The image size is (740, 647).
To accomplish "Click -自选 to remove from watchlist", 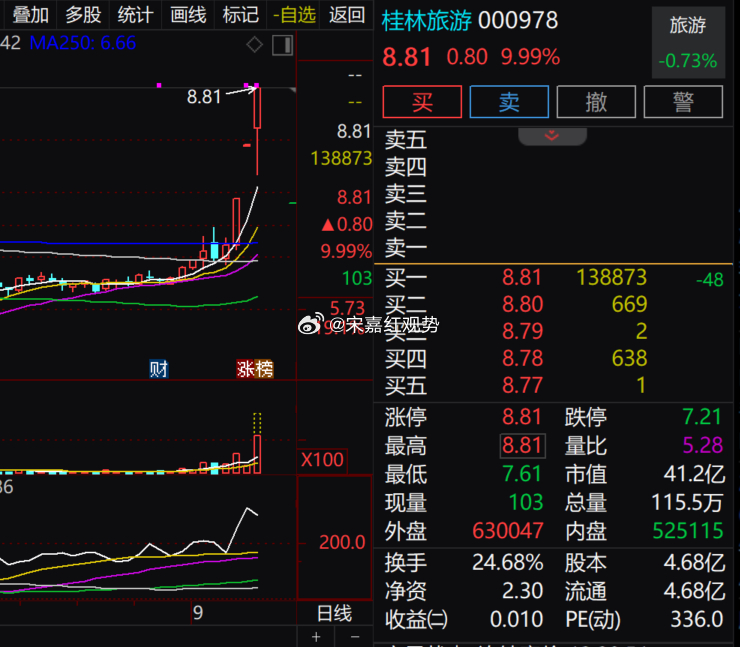I will coord(294,15).
